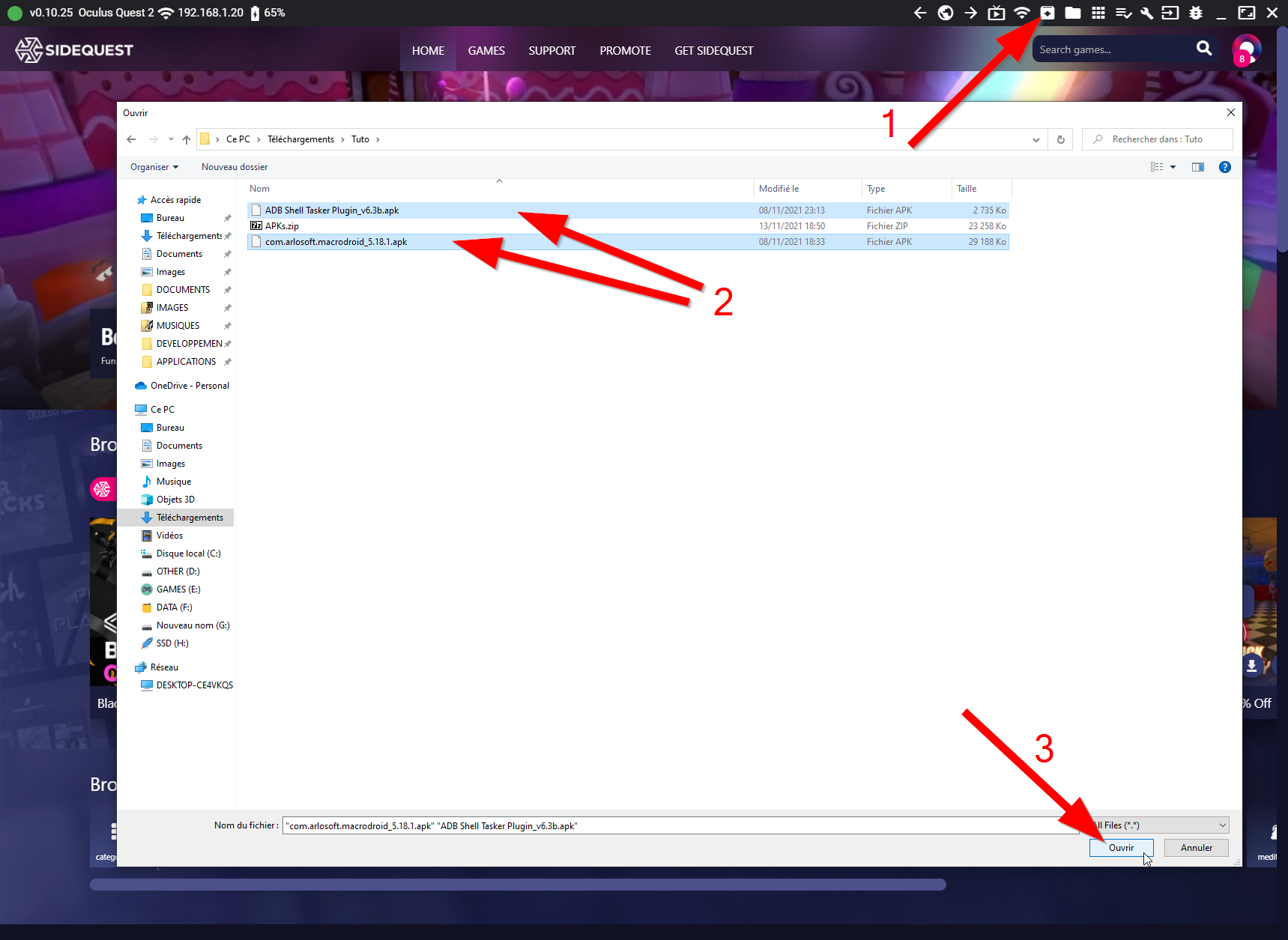Select Disque local (C:) drive
The height and width of the screenshot is (940, 1288).
click(181, 554)
